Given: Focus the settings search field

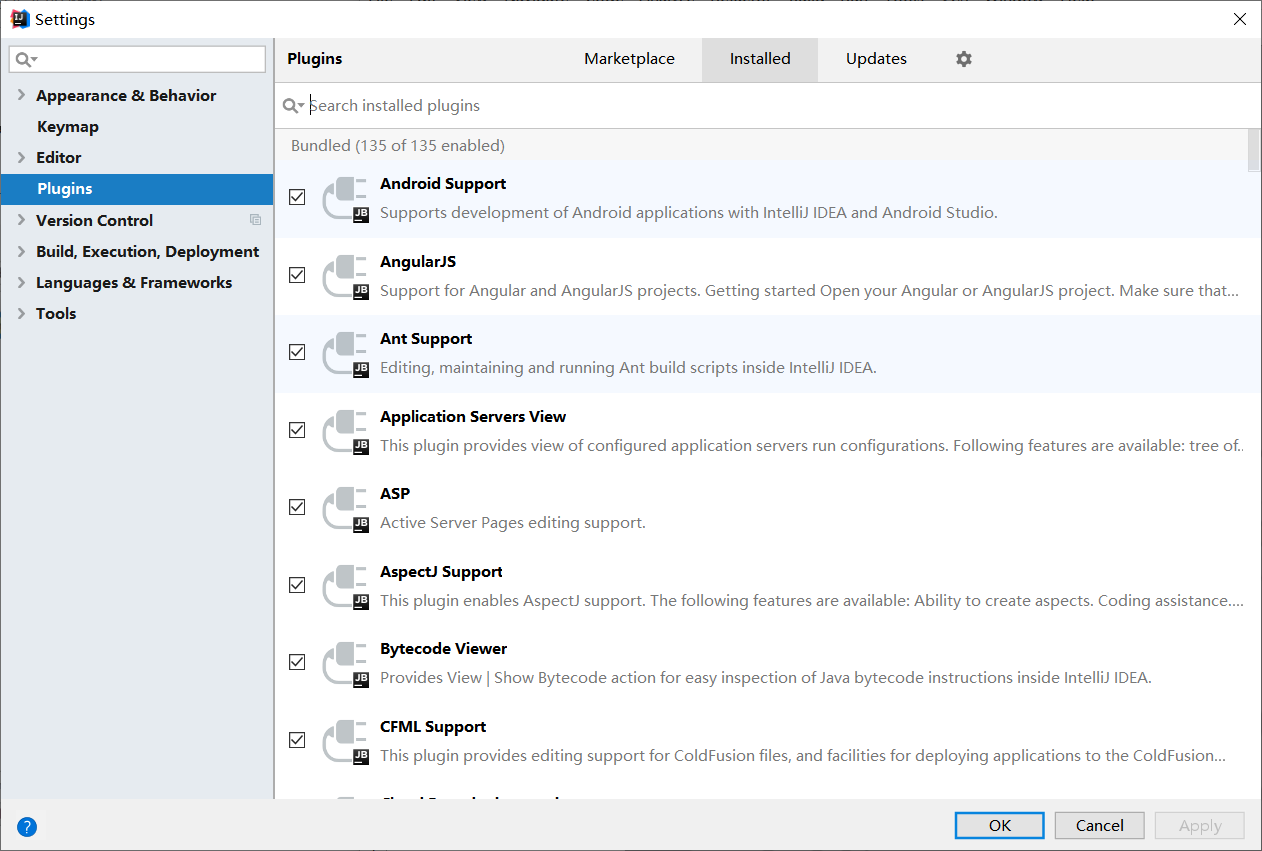Looking at the screenshot, I should tap(138, 60).
